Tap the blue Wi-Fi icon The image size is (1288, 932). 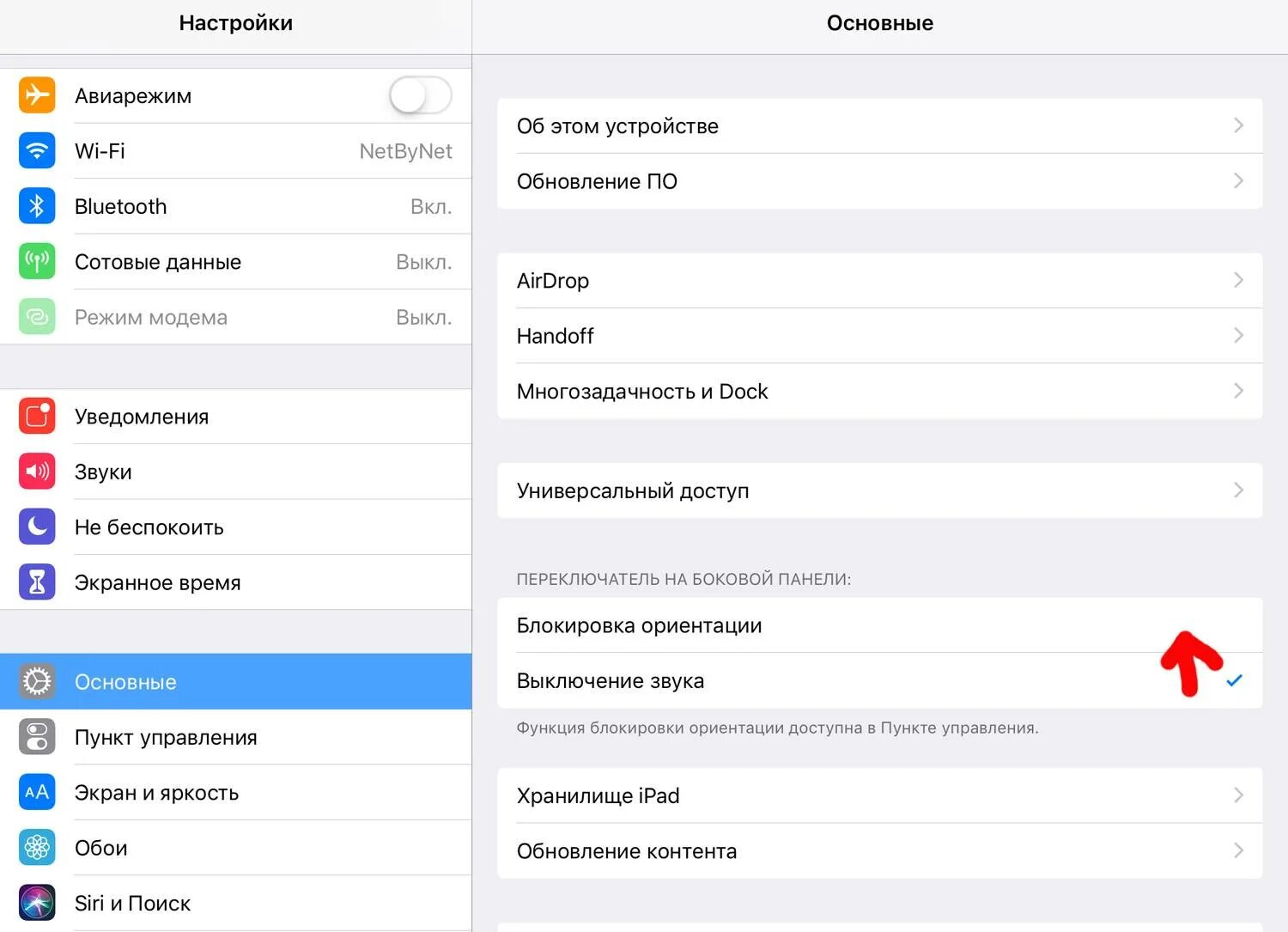point(37,151)
